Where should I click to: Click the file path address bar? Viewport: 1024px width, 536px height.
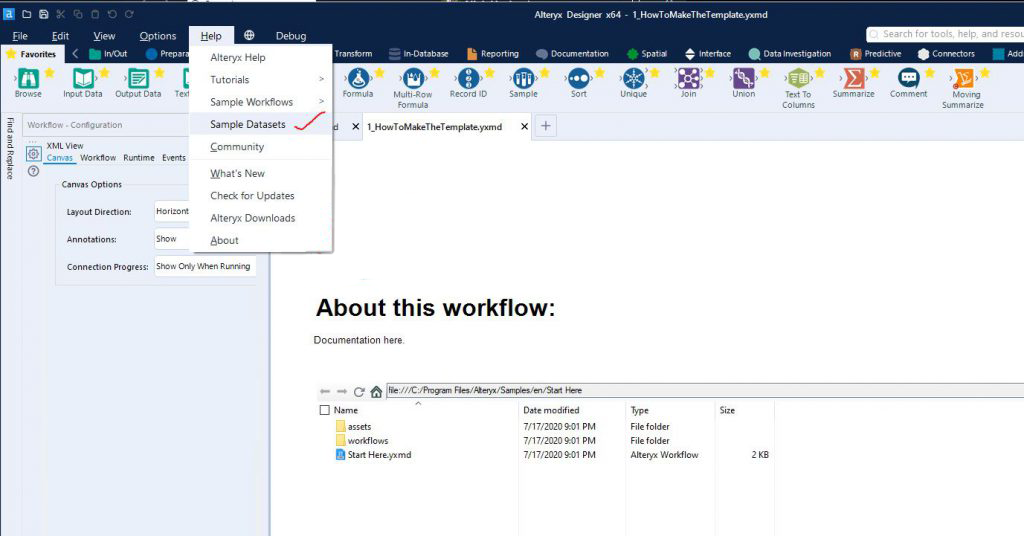(705, 390)
